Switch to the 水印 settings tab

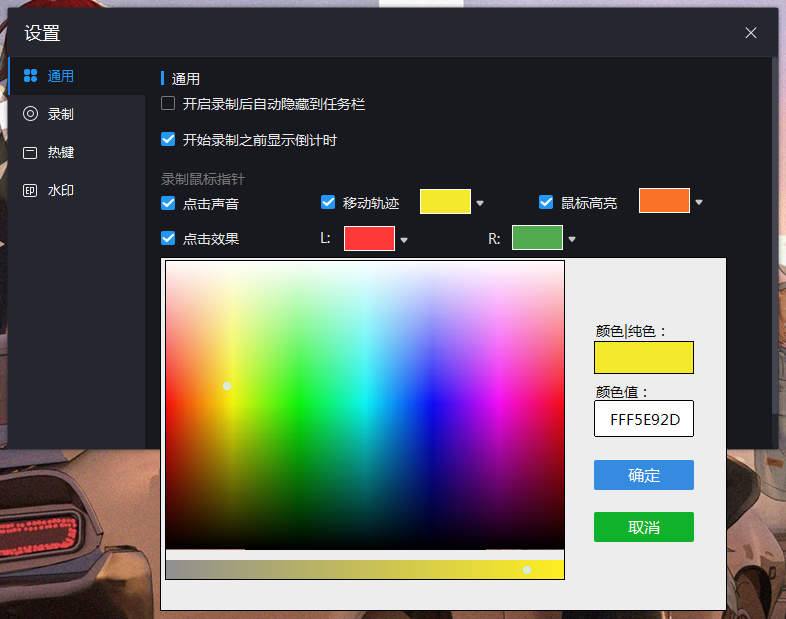[x=77, y=190]
